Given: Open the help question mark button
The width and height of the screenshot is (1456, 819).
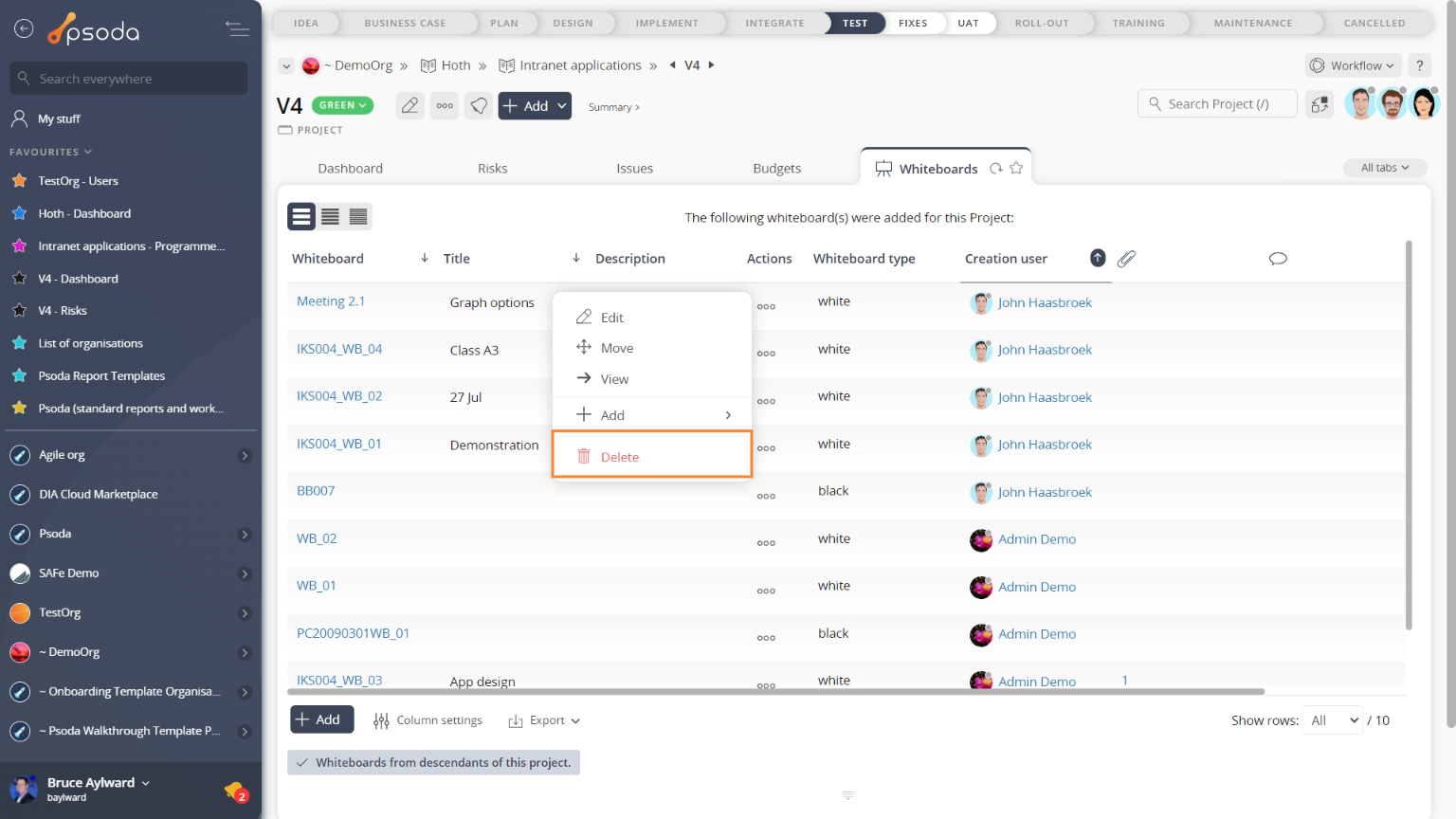Looking at the screenshot, I should click(1419, 65).
